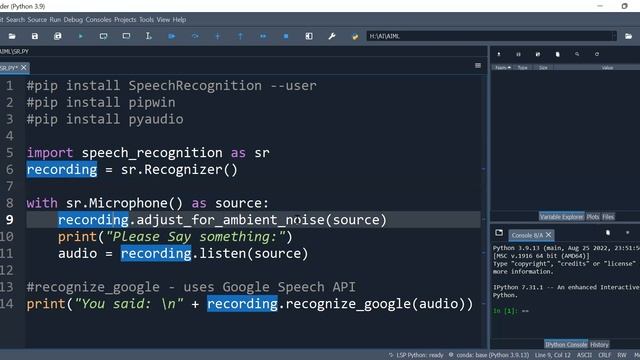Switch to the Files tab
Image resolution: width=640 pixels, height=360 pixels.
coord(608,217)
